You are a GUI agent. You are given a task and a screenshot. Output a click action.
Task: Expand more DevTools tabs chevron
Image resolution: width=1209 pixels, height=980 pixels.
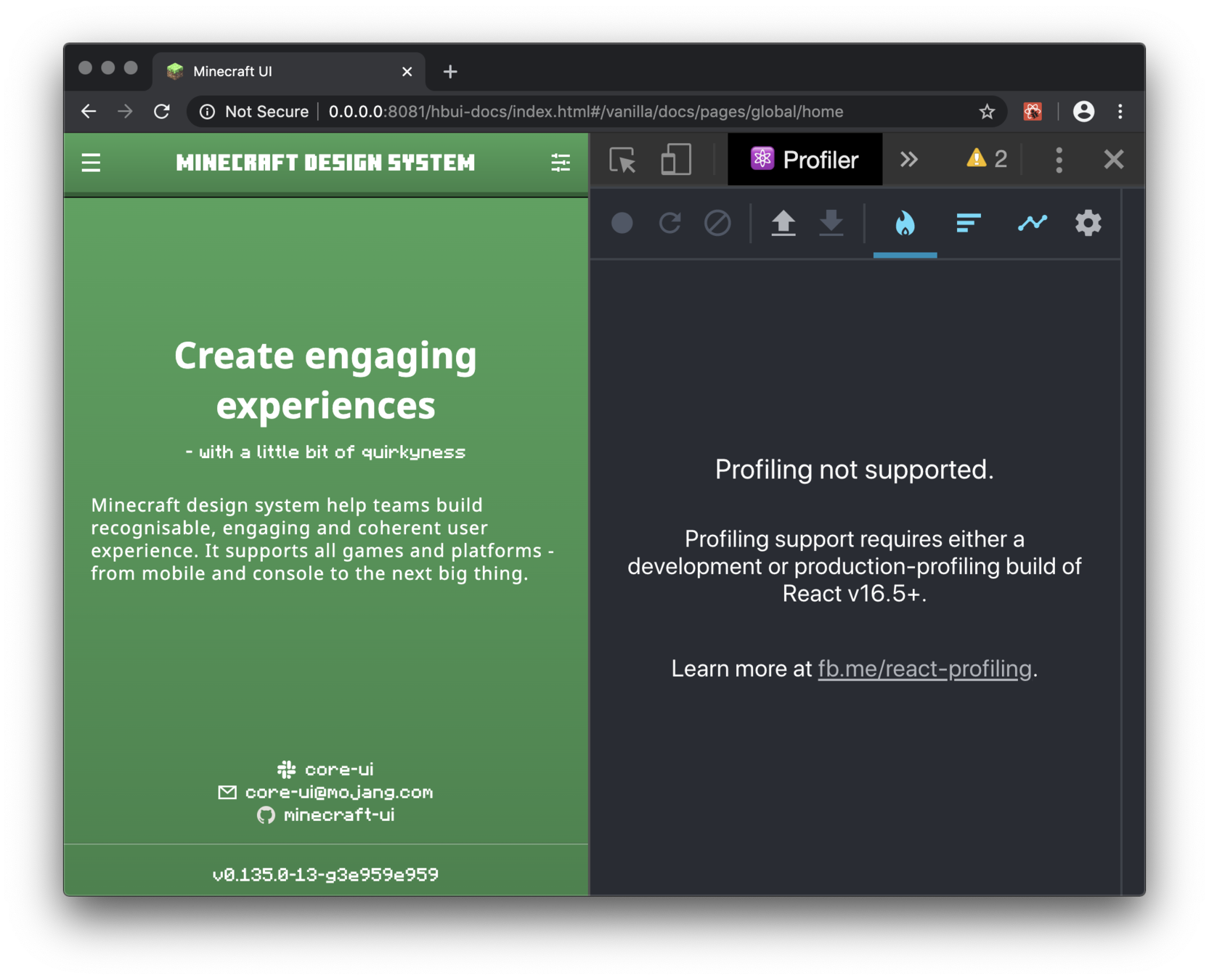(x=909, y=160)
